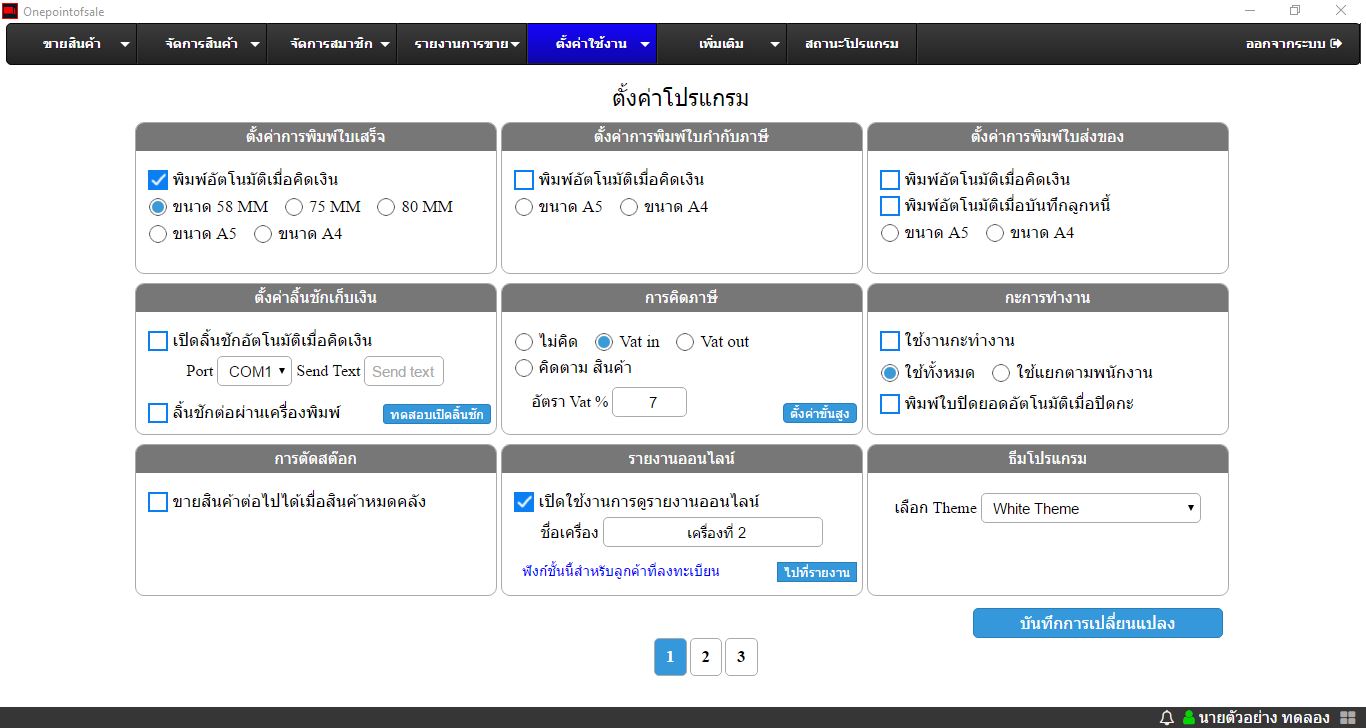
Task: Select Vat out radio option
Action: coord(685,342)
